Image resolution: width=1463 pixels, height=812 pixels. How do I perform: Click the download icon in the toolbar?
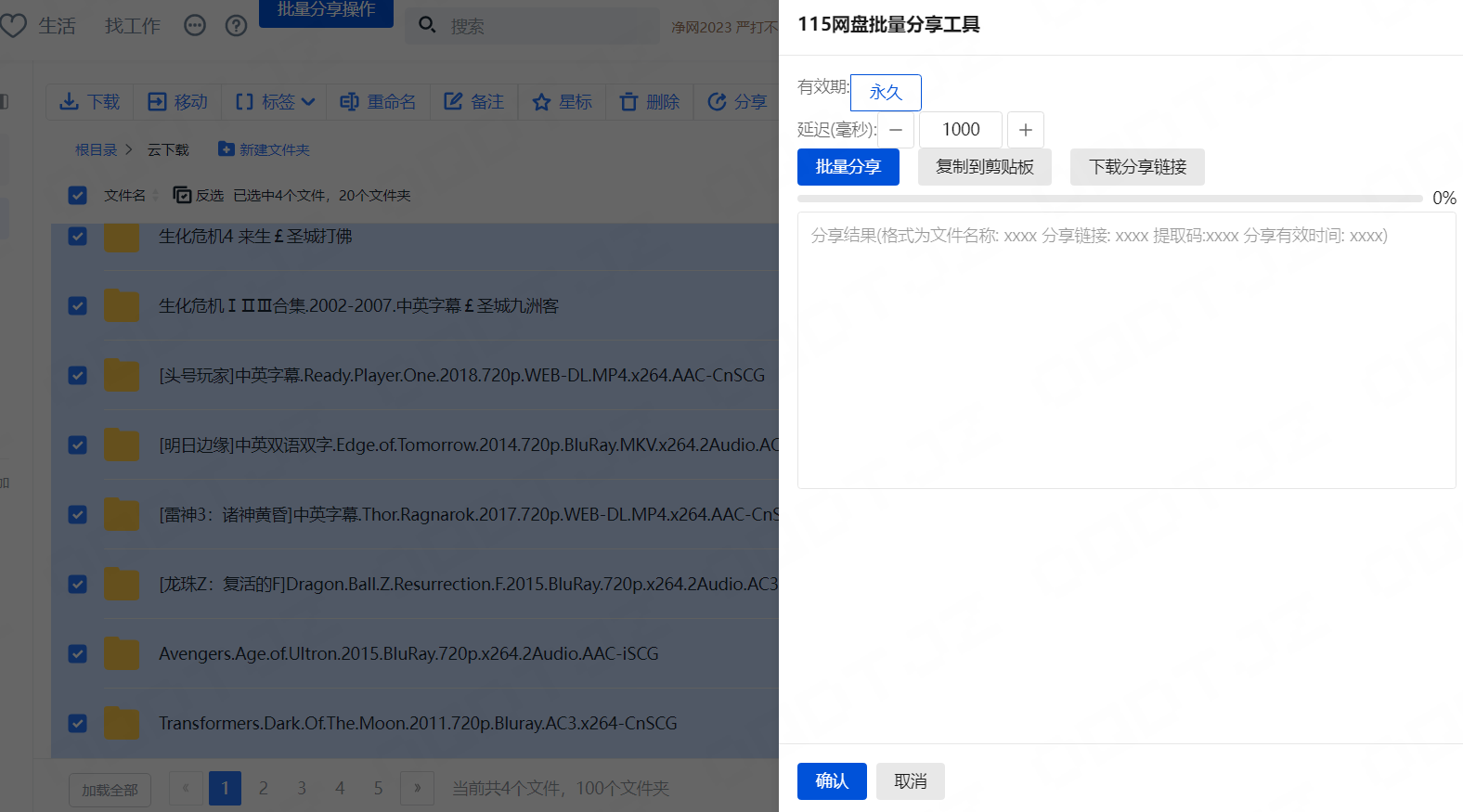[x=70, y=102]
